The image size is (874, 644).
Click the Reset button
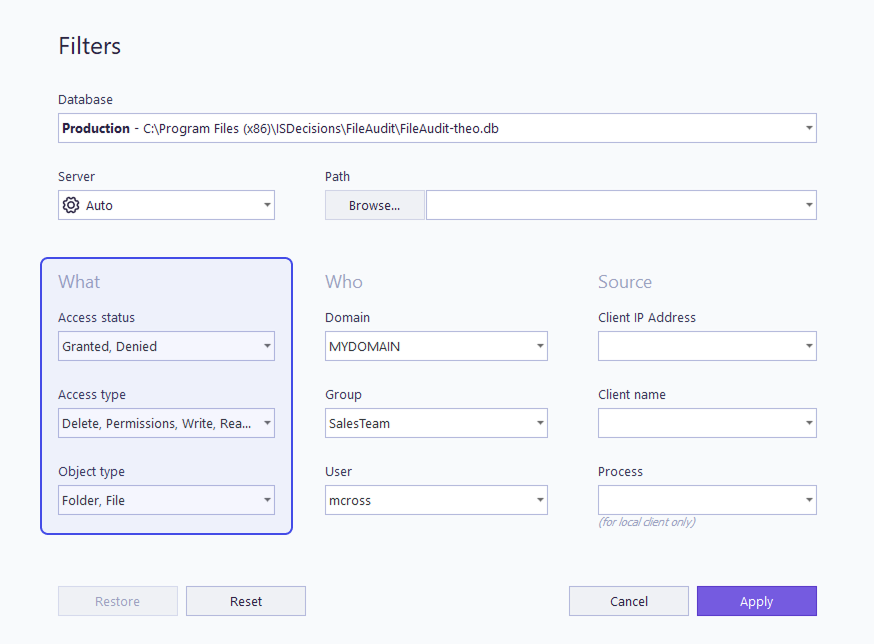(246, 601)
